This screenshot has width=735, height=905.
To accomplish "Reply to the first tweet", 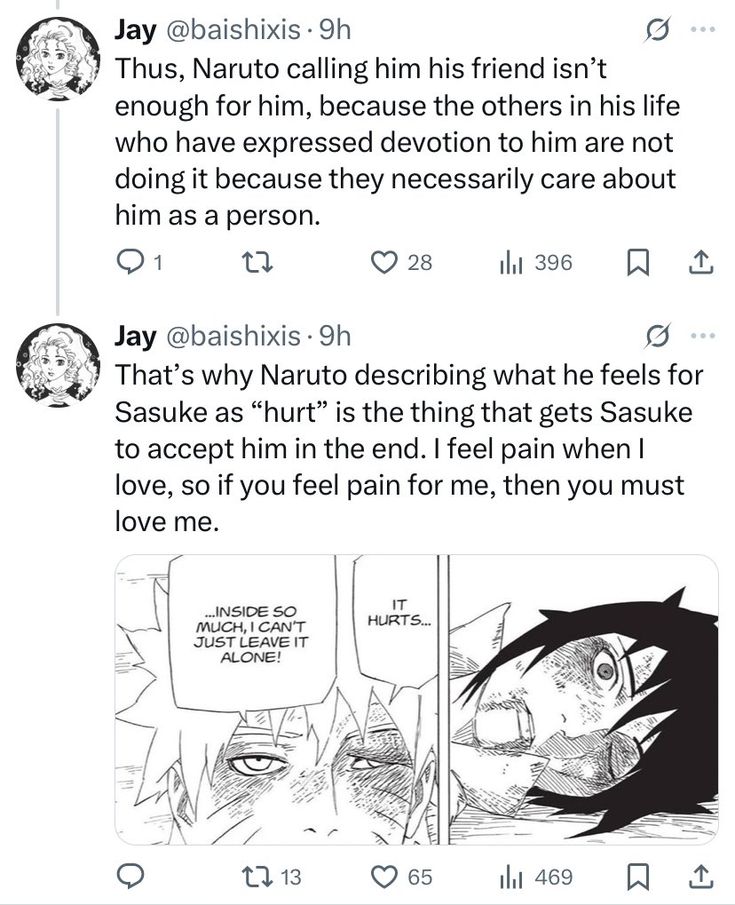I will tap(130, 262).
